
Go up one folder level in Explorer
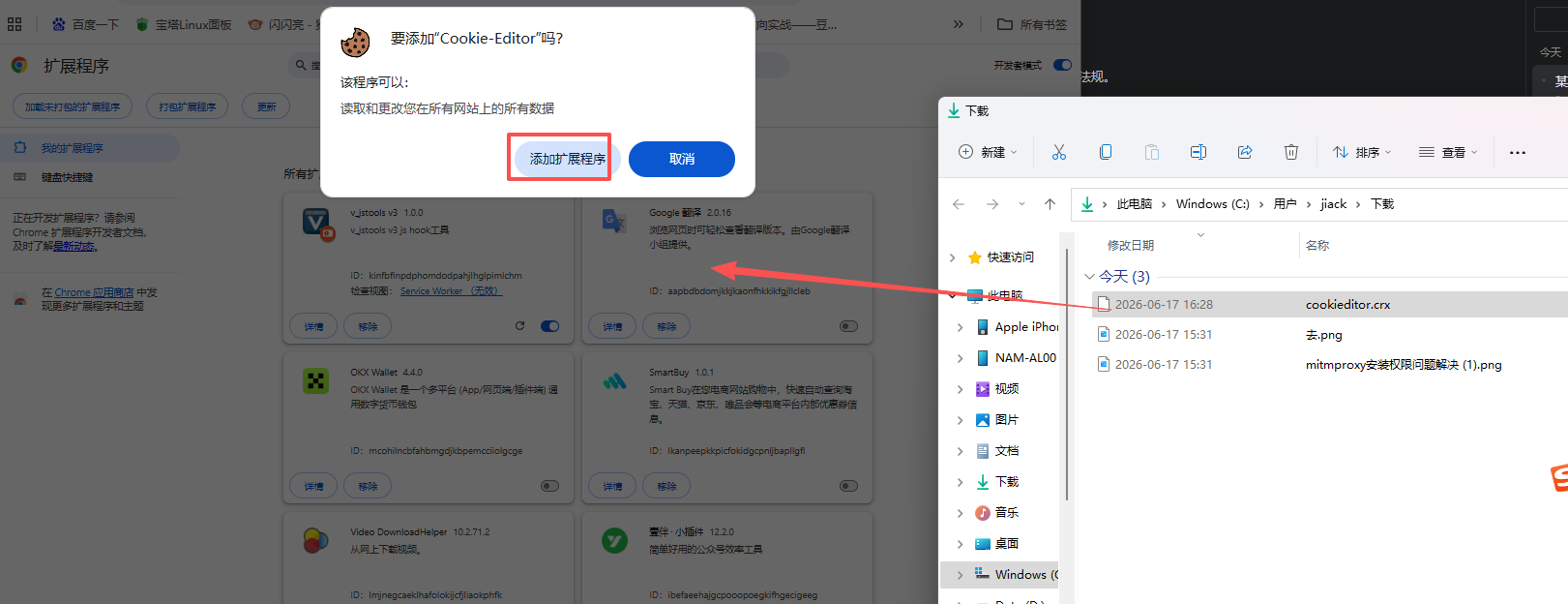pos(1050,203)
